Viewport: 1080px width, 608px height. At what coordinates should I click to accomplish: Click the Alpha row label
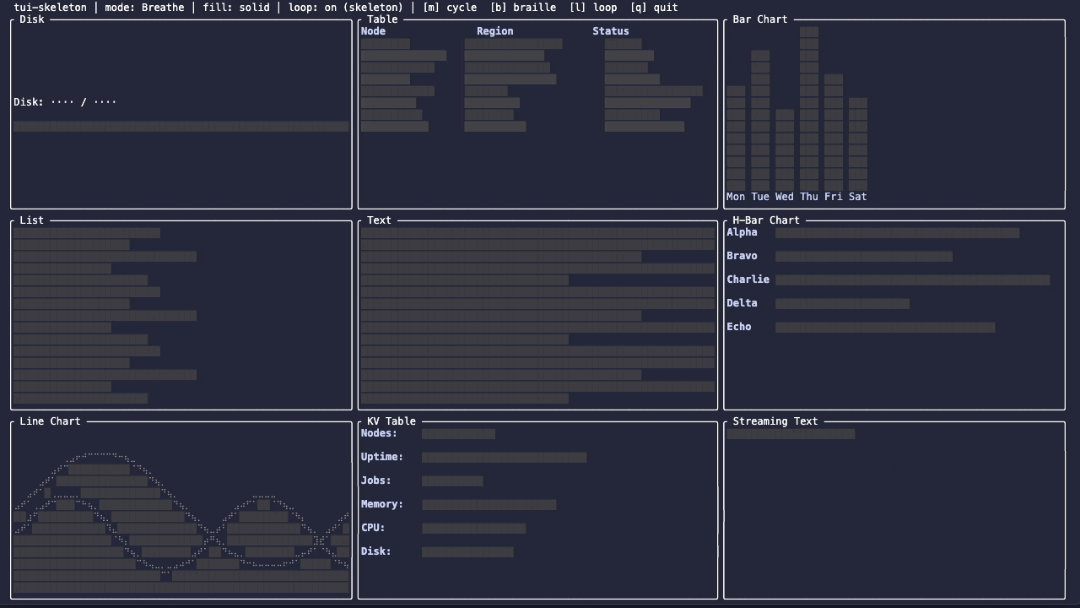(742, 233)
